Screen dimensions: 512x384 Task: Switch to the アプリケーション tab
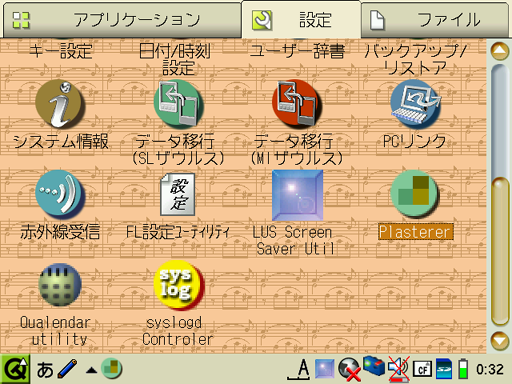tap(122, 20)
